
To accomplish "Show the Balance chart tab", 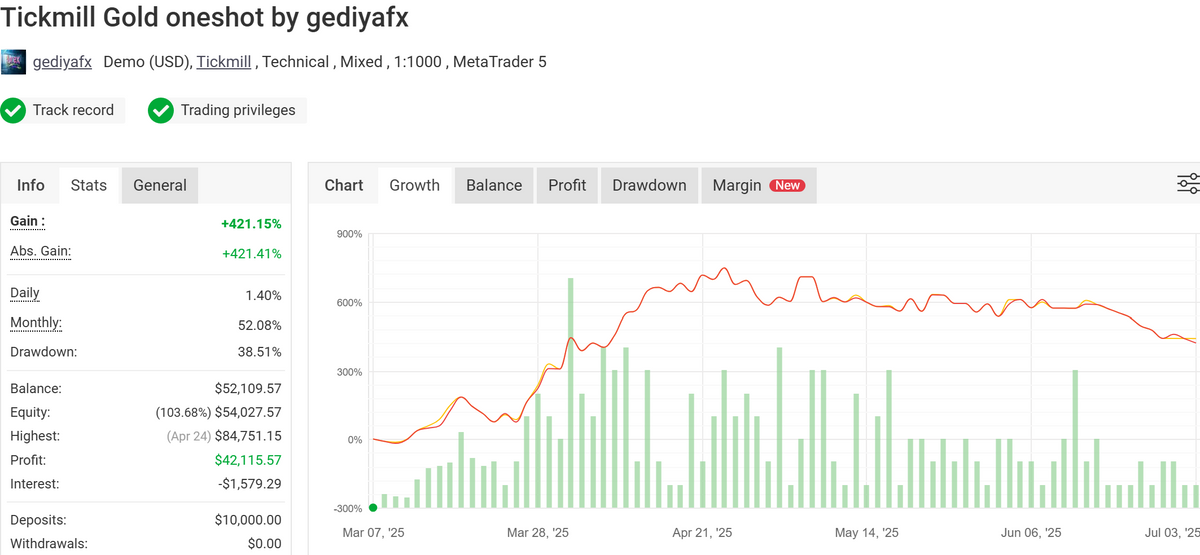I will pos(494,185).
